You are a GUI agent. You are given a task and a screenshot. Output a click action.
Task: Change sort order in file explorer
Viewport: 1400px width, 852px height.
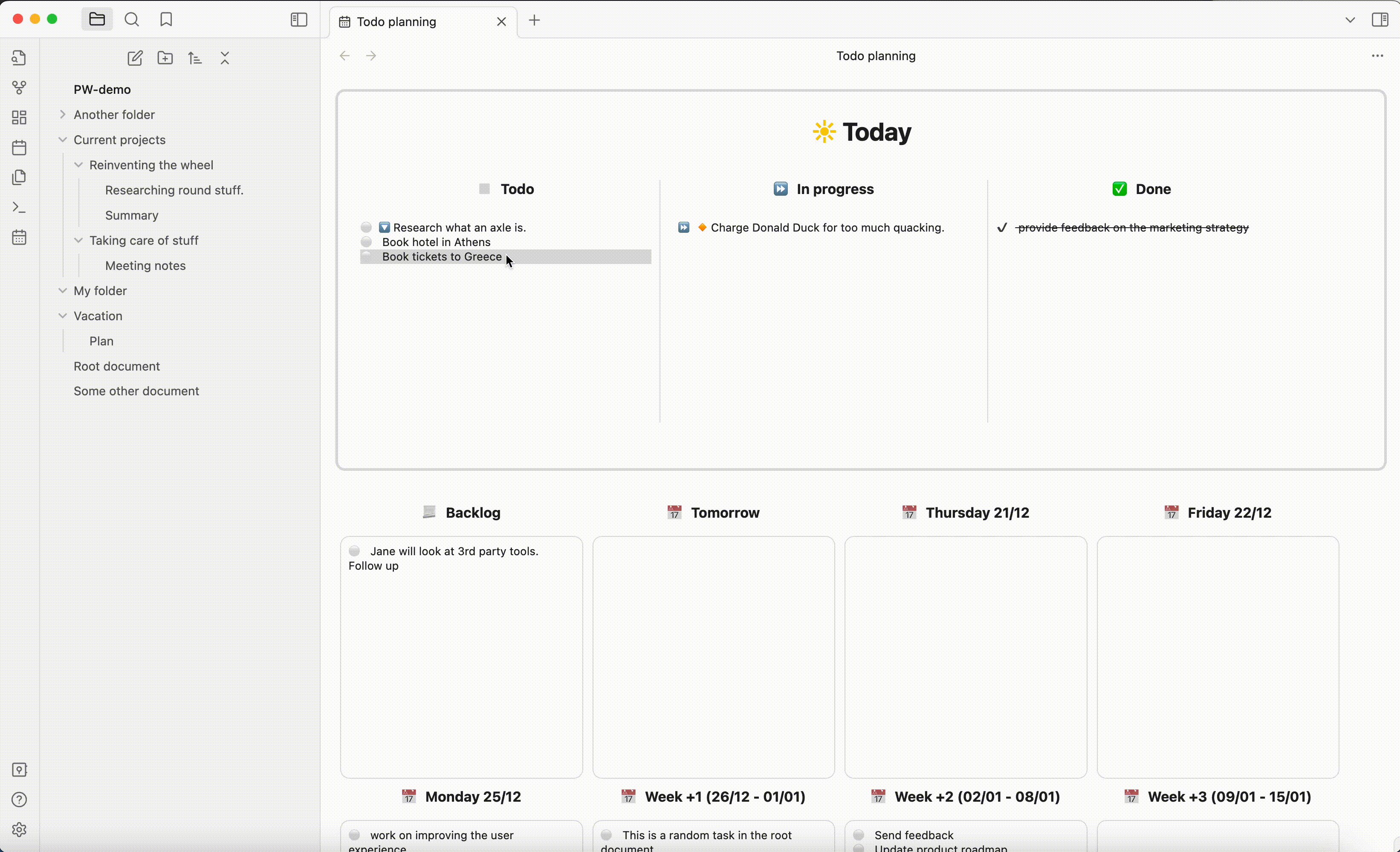tap(195, 58)
